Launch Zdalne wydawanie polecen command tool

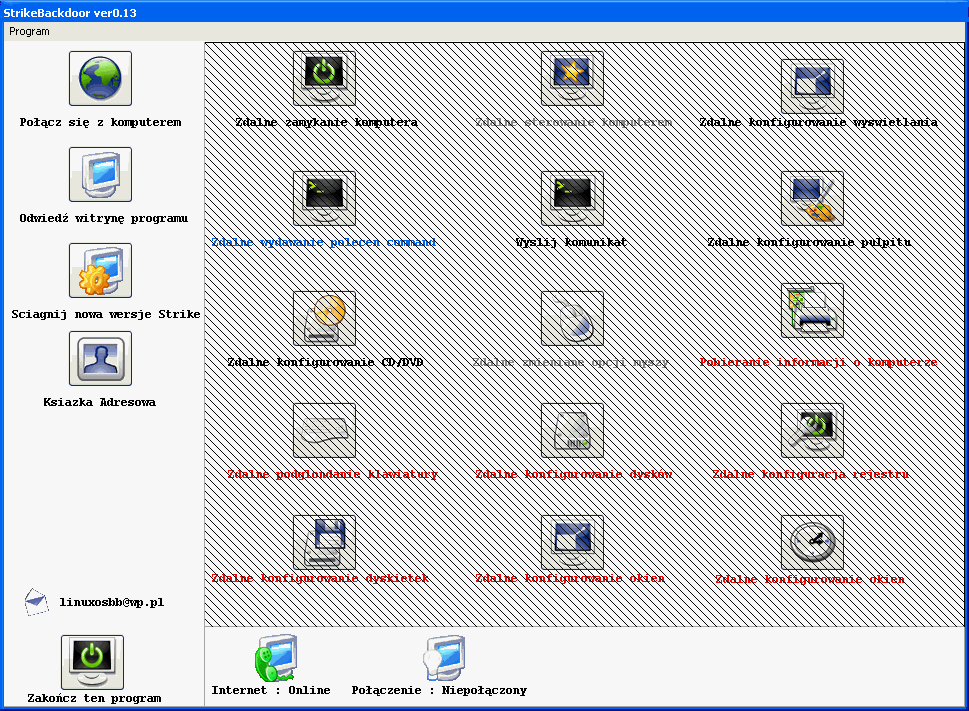pos(323,197)
